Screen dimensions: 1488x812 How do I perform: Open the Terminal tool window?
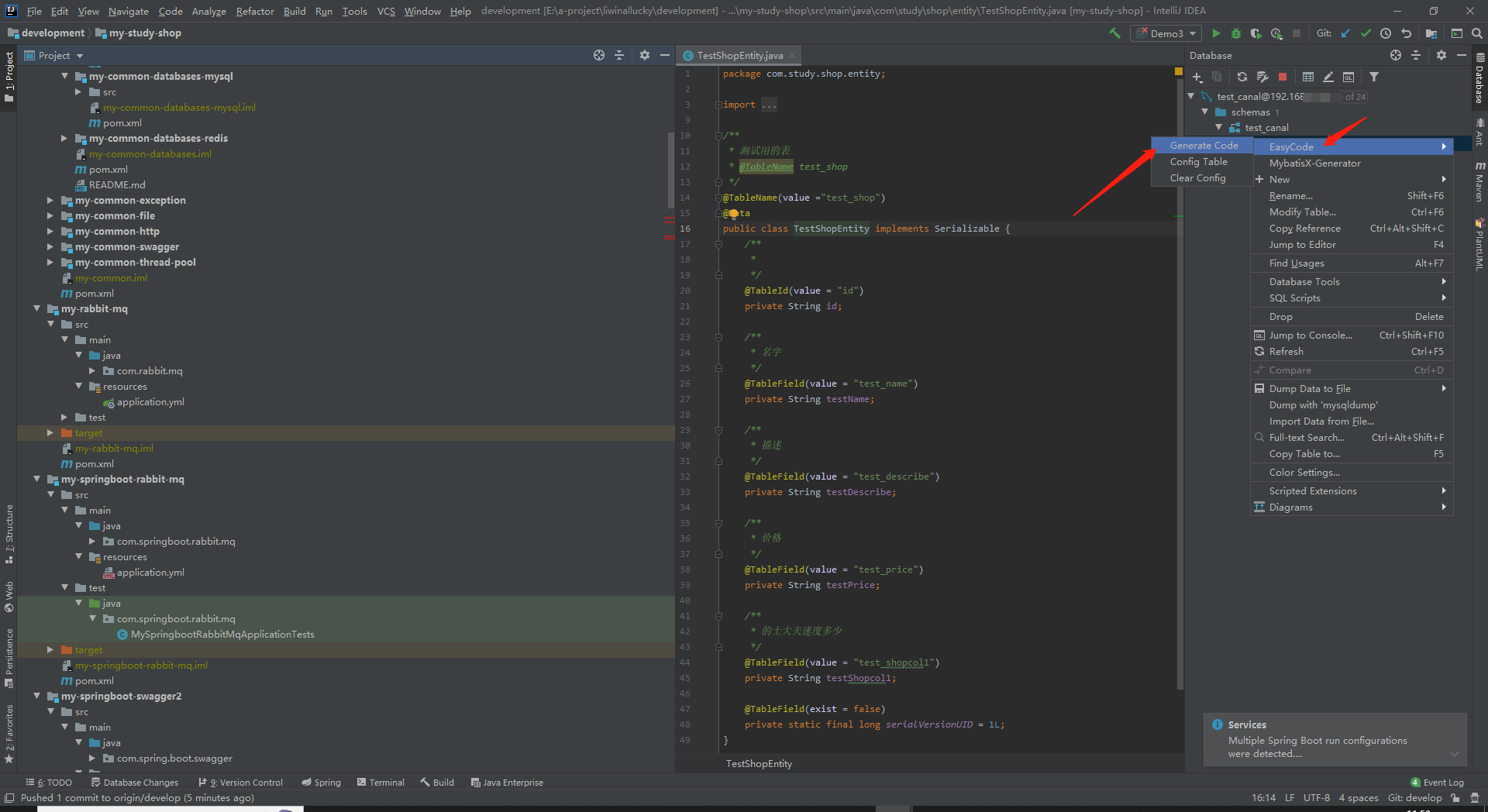(381, 783)
